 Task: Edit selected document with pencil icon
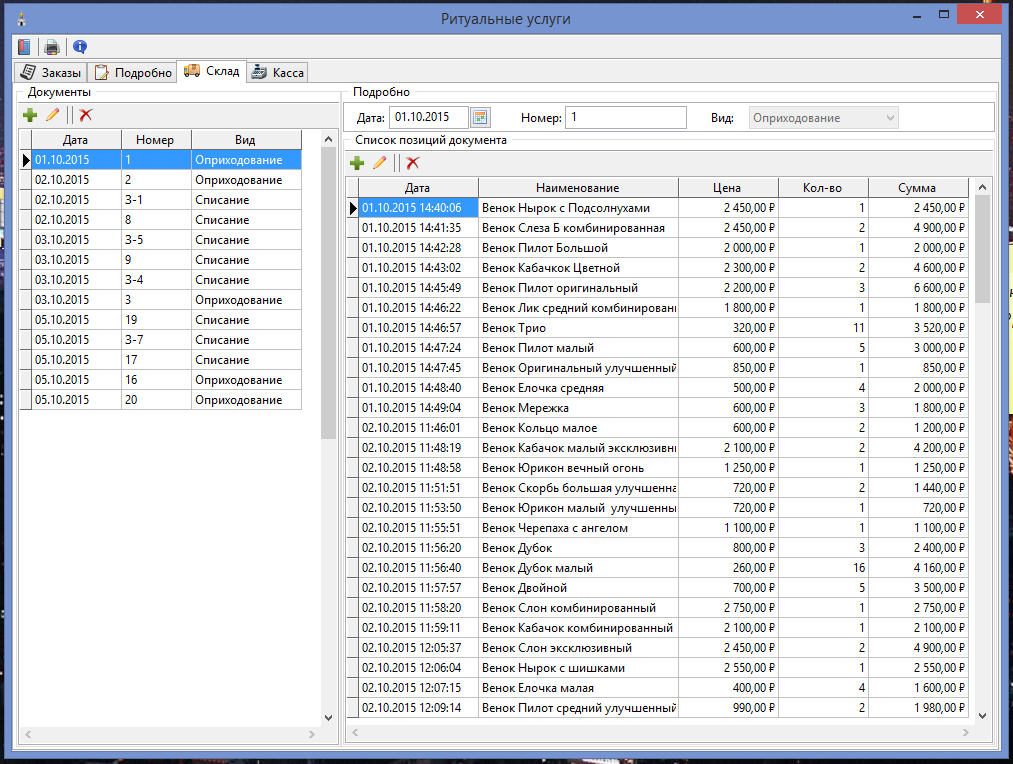(x=52, y=115)
